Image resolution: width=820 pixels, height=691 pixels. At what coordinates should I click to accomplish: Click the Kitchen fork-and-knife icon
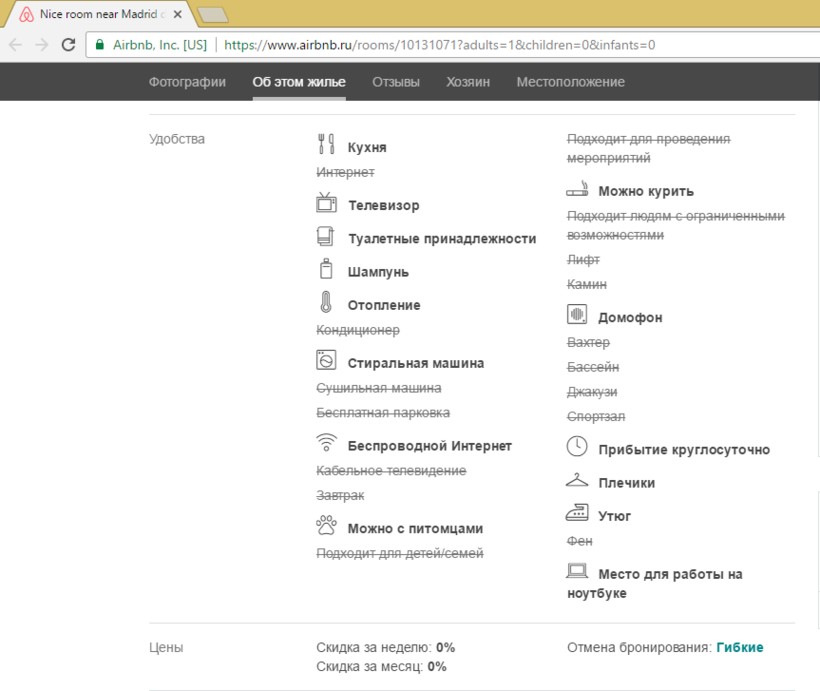326,144
